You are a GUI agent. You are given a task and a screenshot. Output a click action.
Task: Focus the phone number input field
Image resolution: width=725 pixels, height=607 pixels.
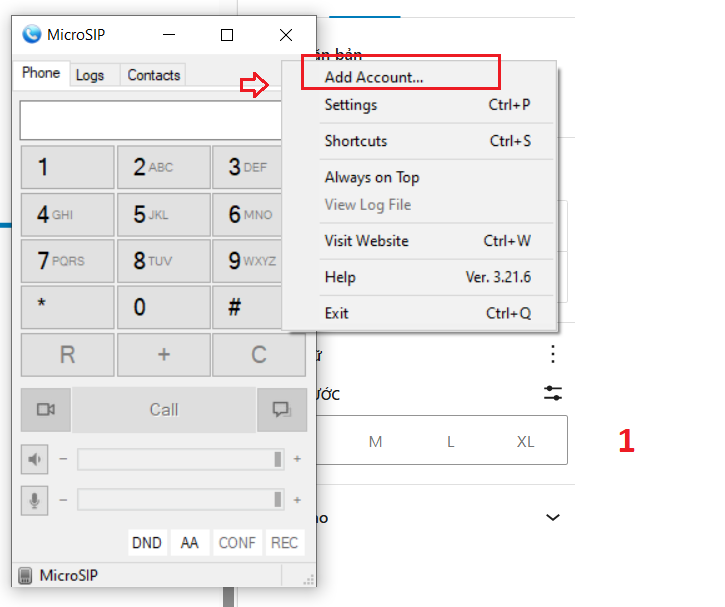[x=151, y=120]
